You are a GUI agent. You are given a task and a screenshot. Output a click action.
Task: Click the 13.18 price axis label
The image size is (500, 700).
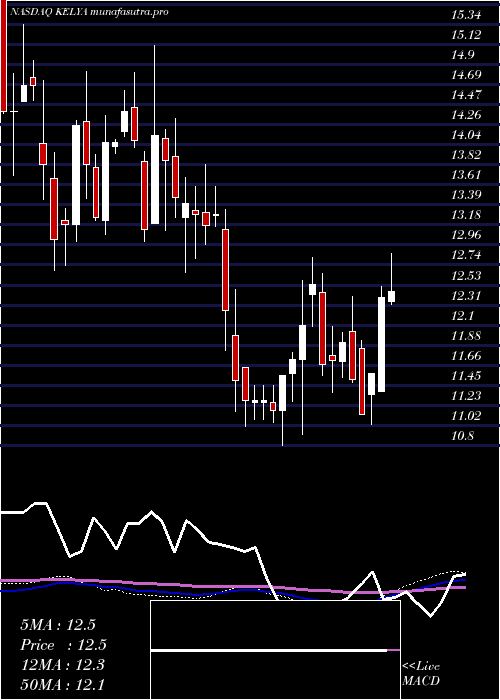click(x=466, y=215)
